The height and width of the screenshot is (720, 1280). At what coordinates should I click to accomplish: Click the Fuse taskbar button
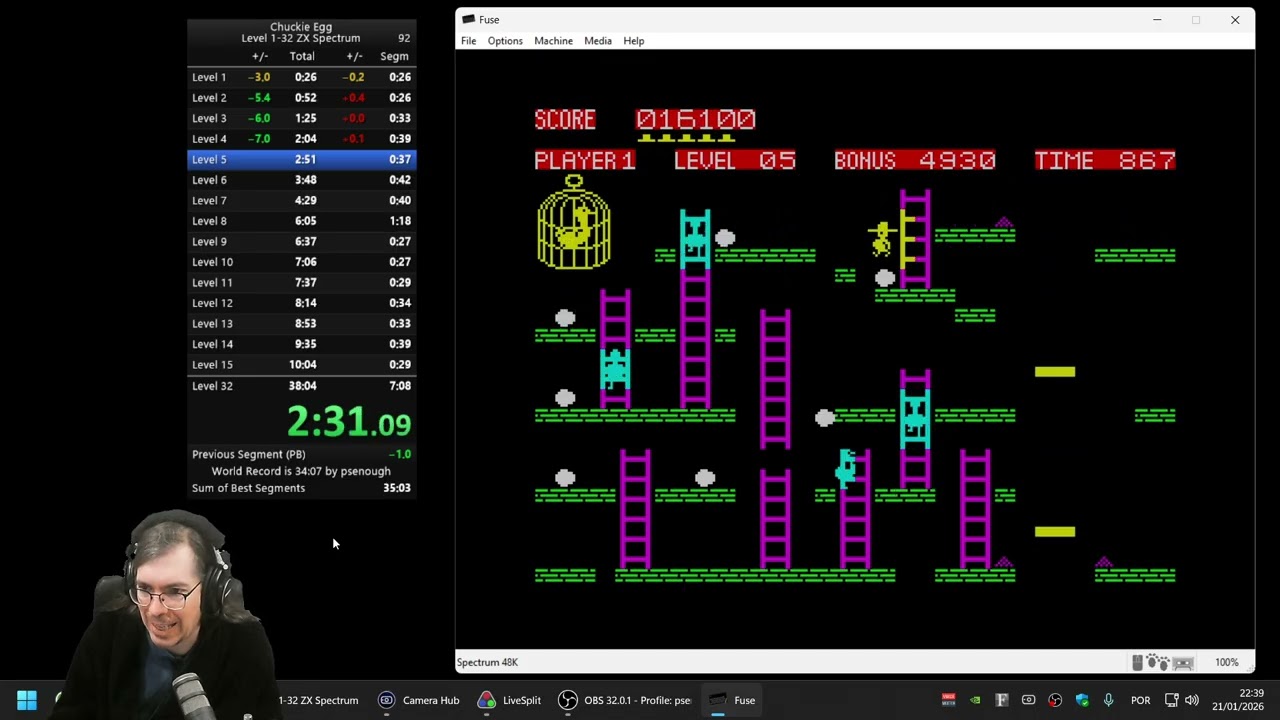point(732,700)
